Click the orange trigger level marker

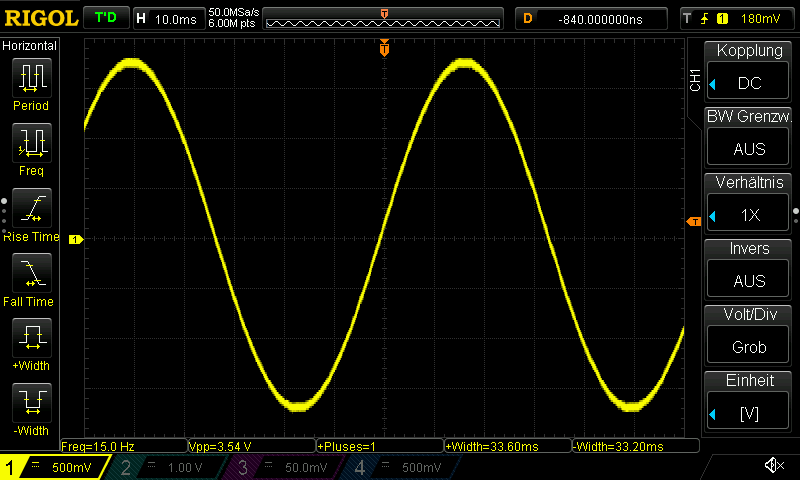tap(693, 221)
